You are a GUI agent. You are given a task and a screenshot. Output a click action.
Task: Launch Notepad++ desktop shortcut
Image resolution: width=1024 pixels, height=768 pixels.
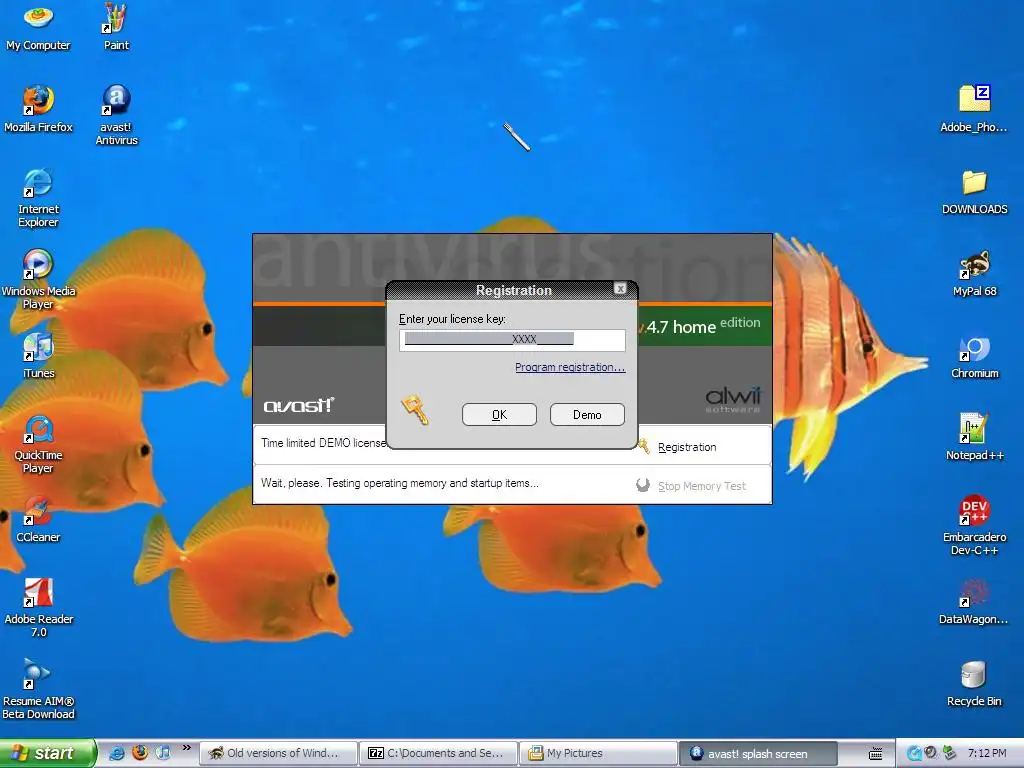974,438
